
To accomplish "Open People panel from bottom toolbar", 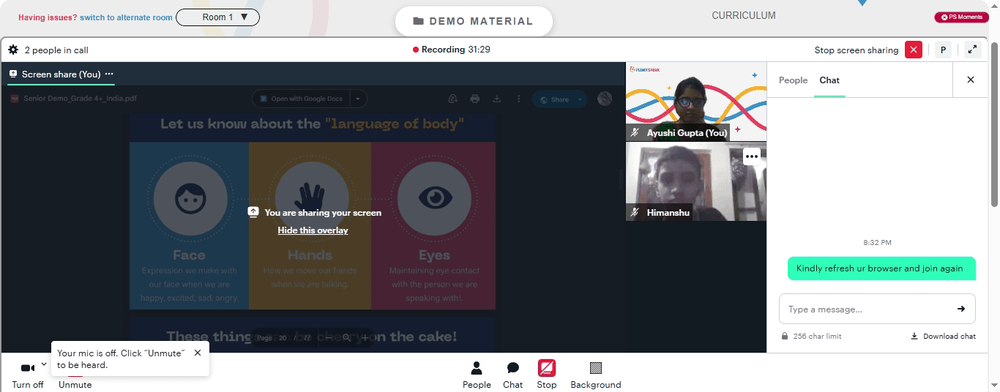I will pyautogui.click(x=476, y=375).
